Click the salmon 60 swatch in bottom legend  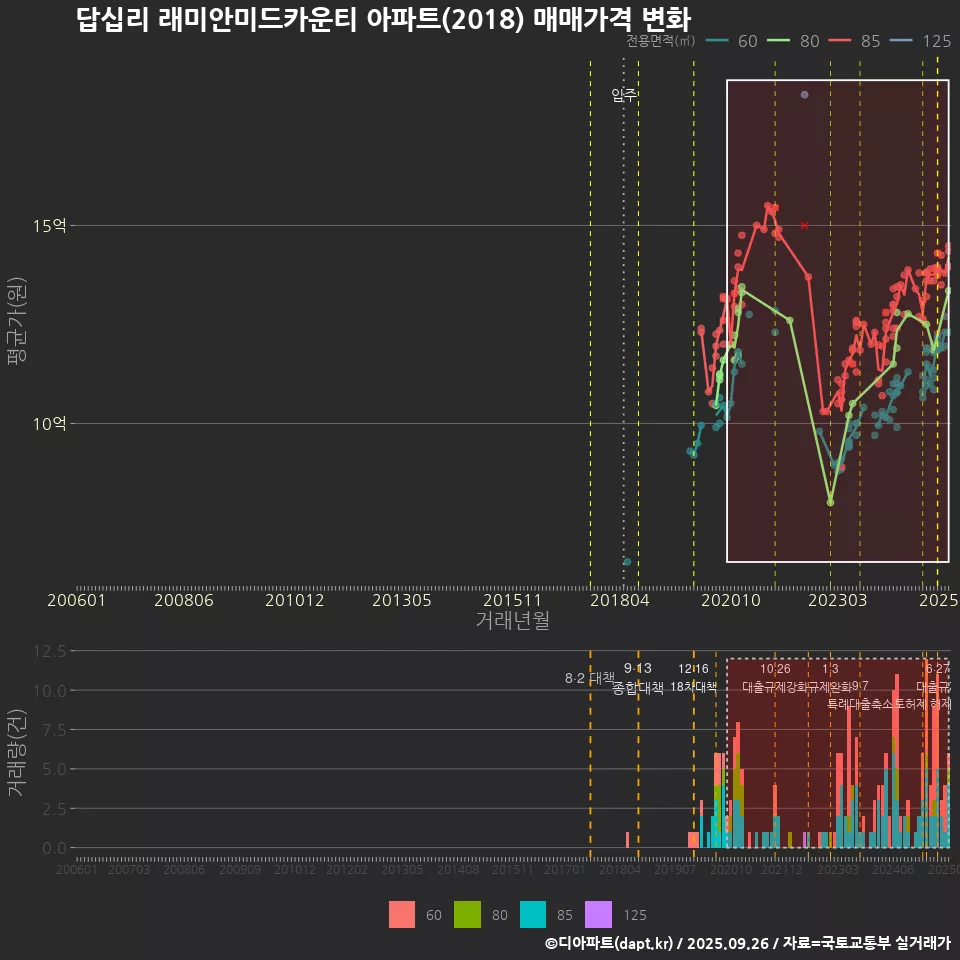(401, 914)
